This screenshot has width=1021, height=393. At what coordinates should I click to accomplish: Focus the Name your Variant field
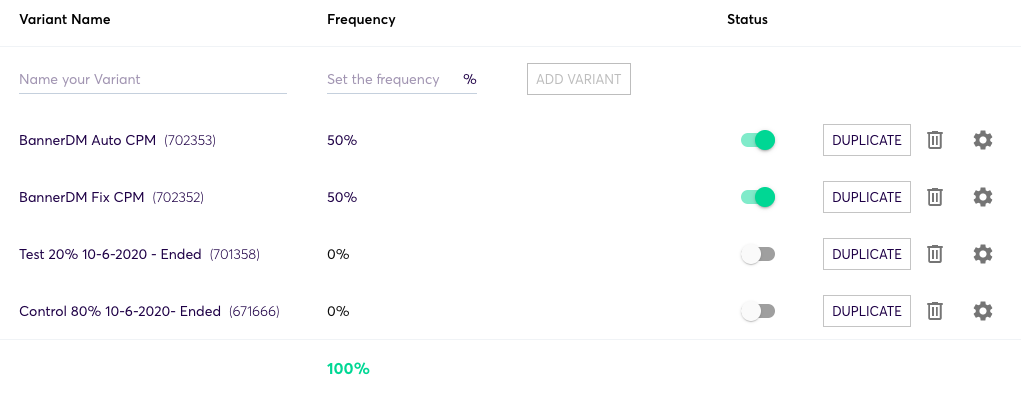(153, 79)
